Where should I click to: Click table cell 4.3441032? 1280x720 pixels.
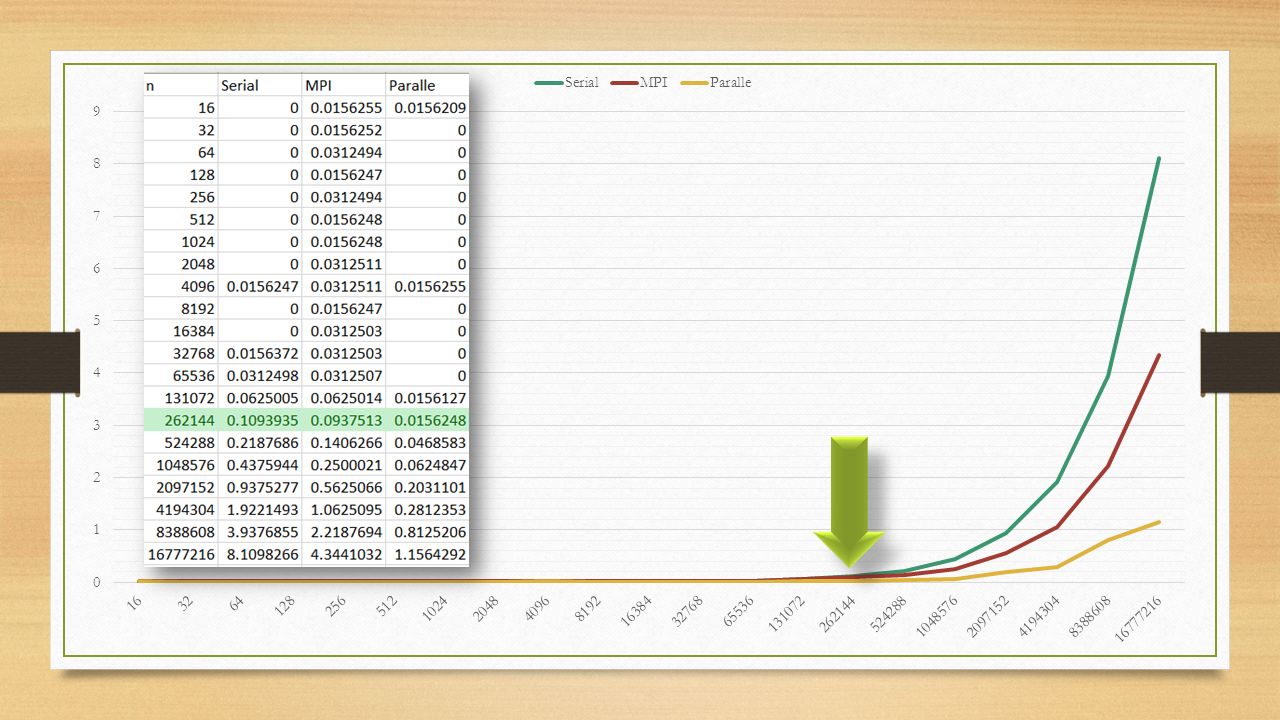click(x=346, y=554)
